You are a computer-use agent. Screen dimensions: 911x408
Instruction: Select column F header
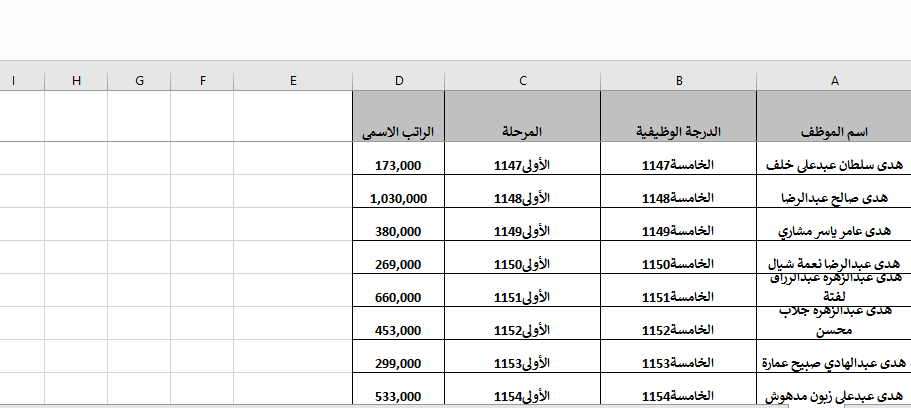(202, 80)
